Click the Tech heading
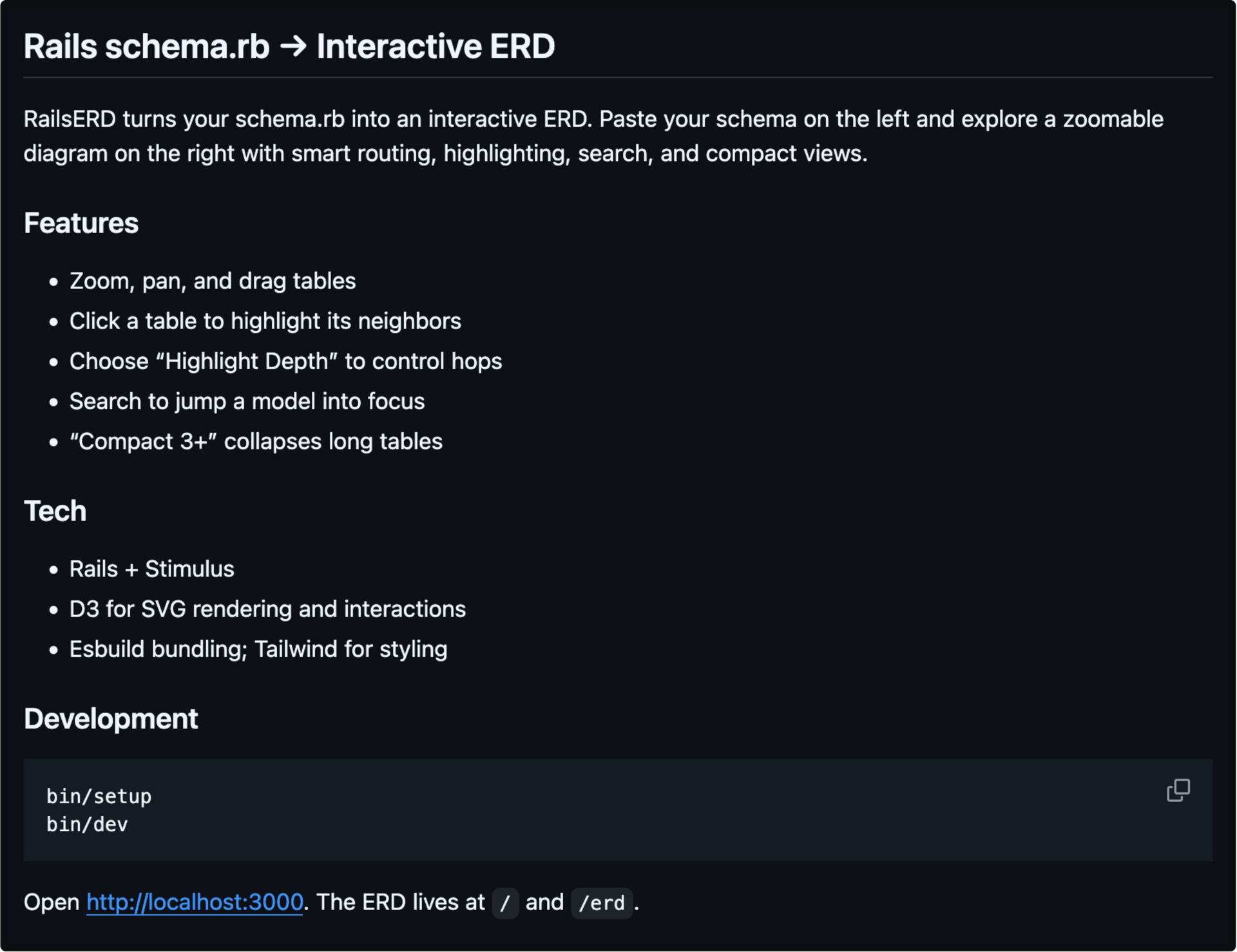Screen dimensions: 1237x952 (x=55, y=511)
